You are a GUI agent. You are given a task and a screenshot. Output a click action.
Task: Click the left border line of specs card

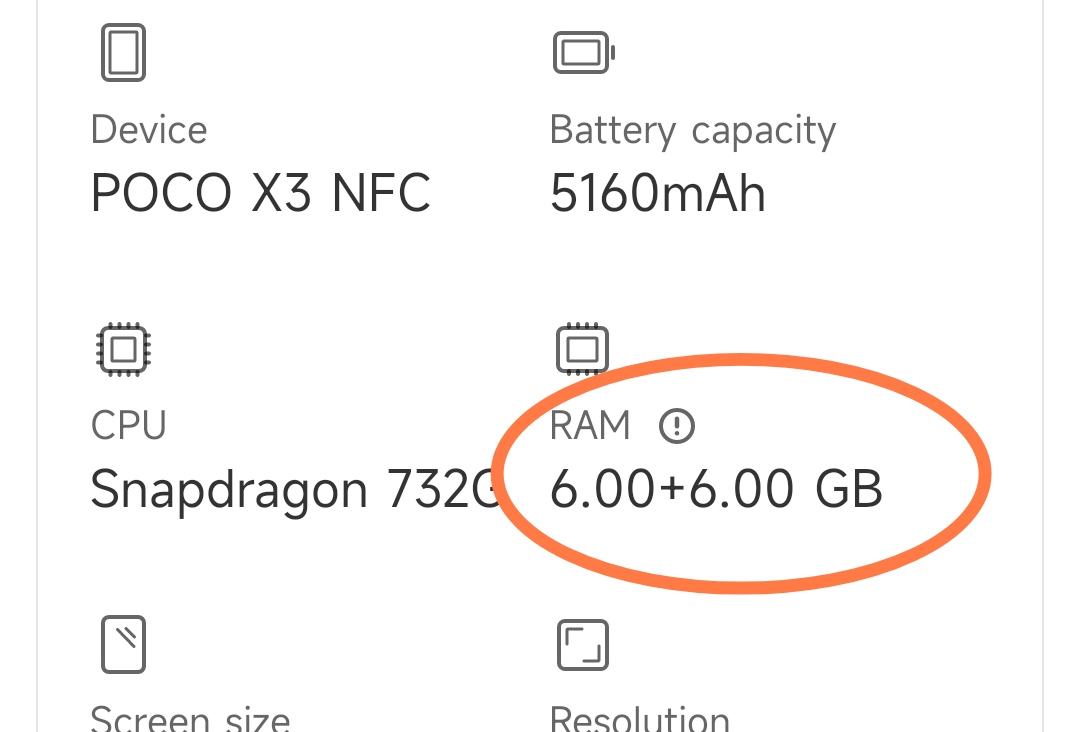(x=37, y=366)
